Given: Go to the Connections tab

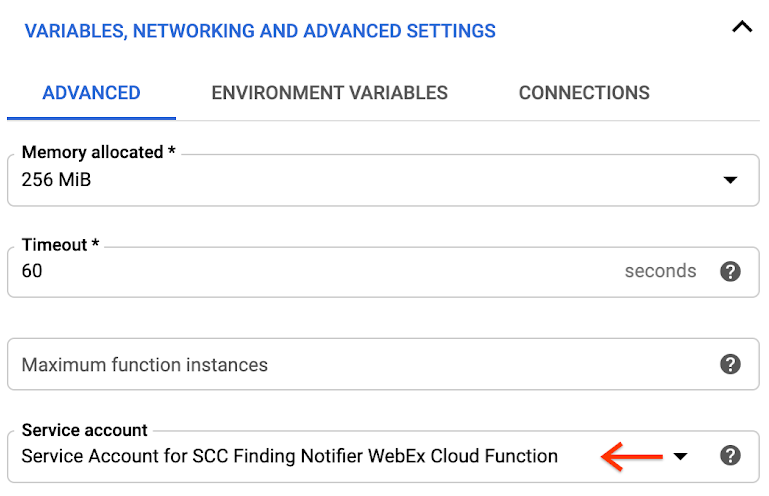Looking at the screenshot, I should (x=584, y=93).
